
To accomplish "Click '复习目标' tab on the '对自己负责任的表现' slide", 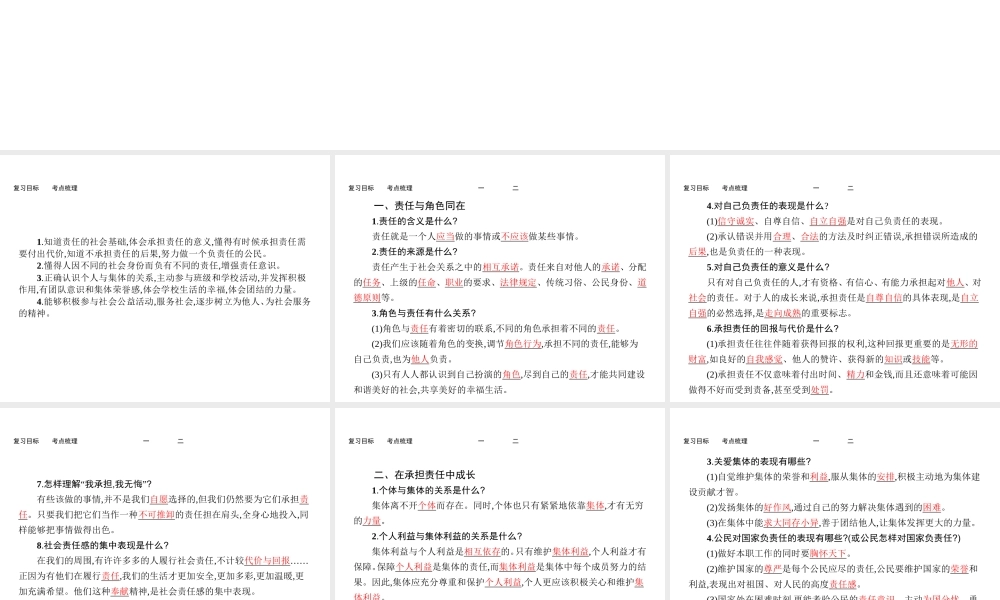I will (696, 188).
